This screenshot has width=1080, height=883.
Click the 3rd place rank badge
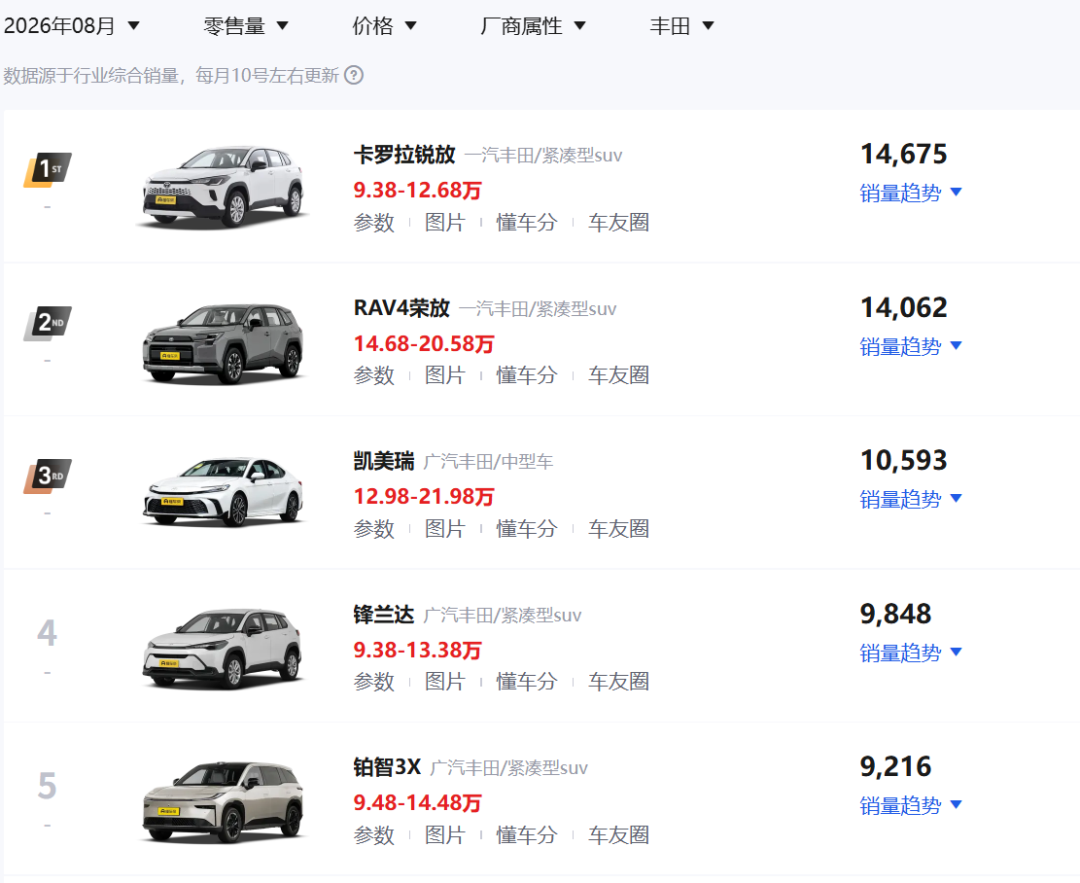coord(48,476)
